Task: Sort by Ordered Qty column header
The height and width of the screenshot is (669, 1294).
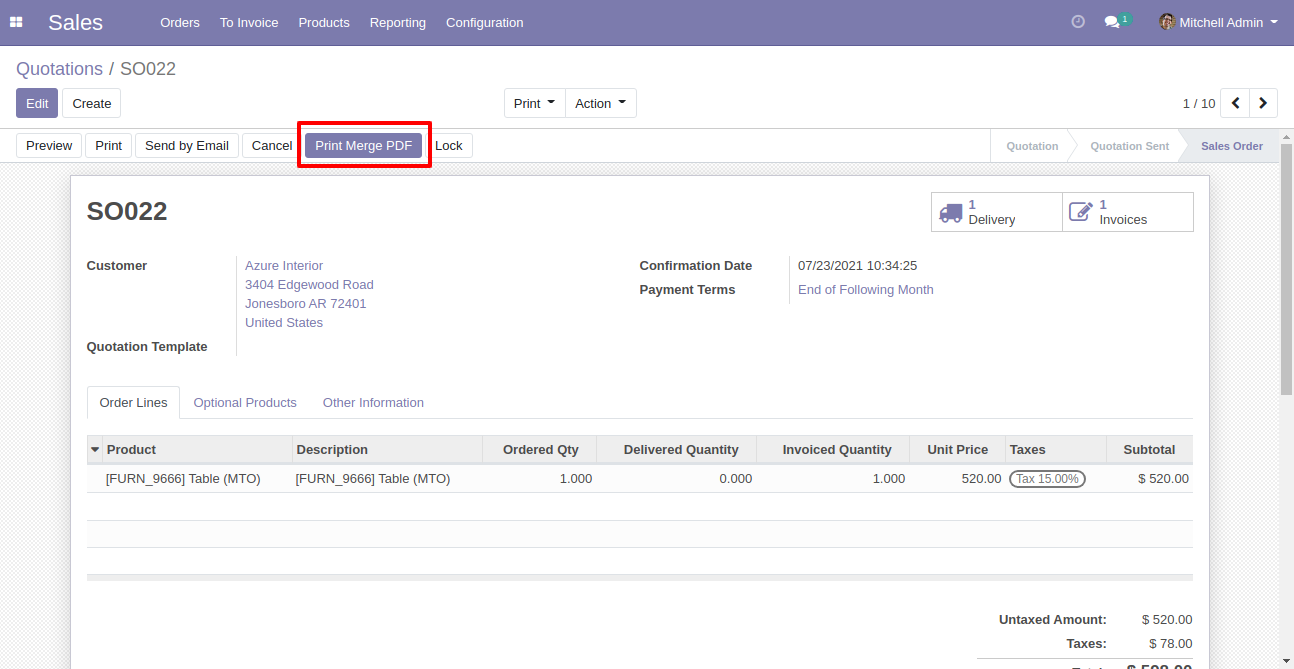Action: (x=540, y=450)
